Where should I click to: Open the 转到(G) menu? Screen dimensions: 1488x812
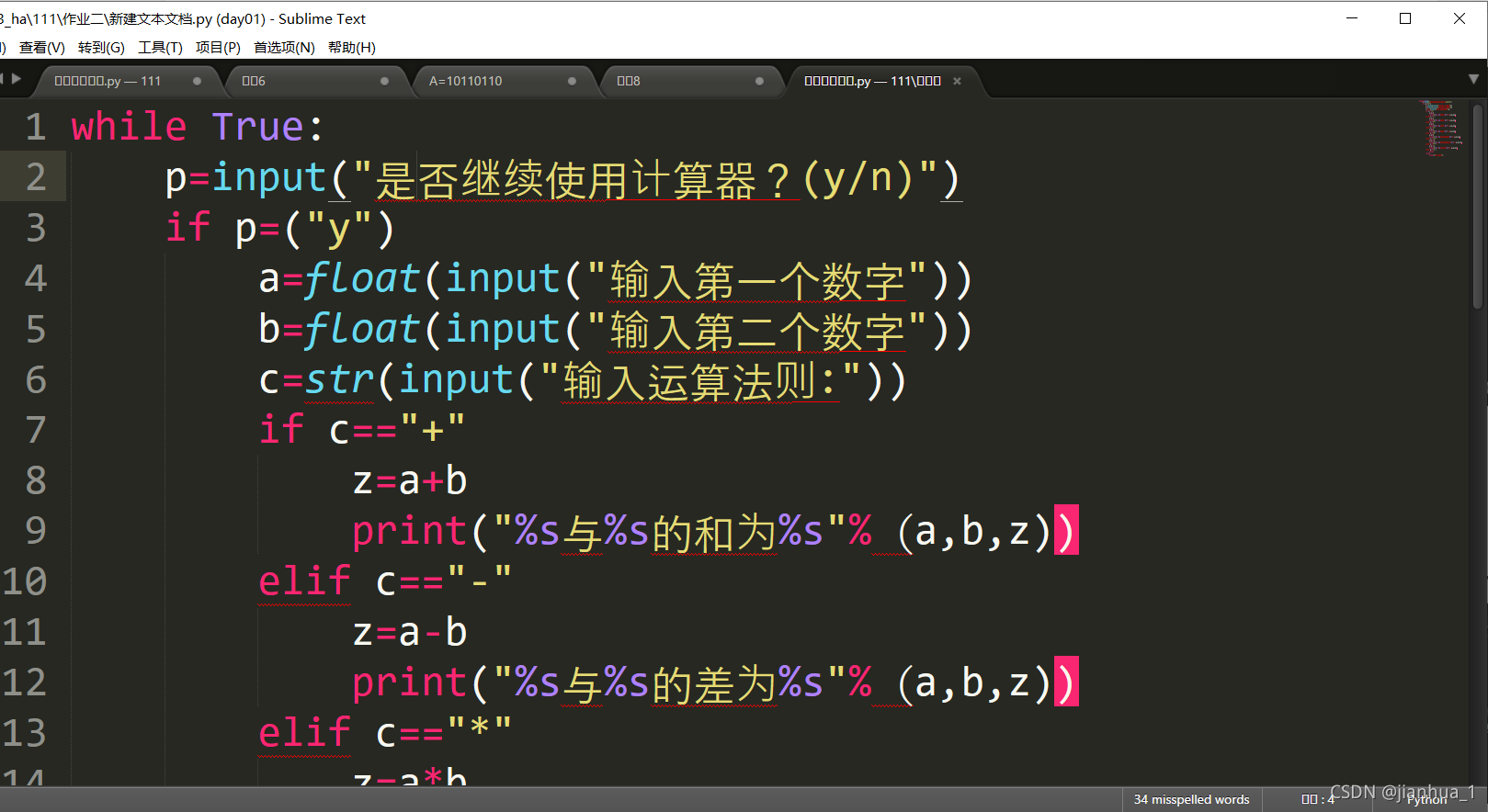101,47
